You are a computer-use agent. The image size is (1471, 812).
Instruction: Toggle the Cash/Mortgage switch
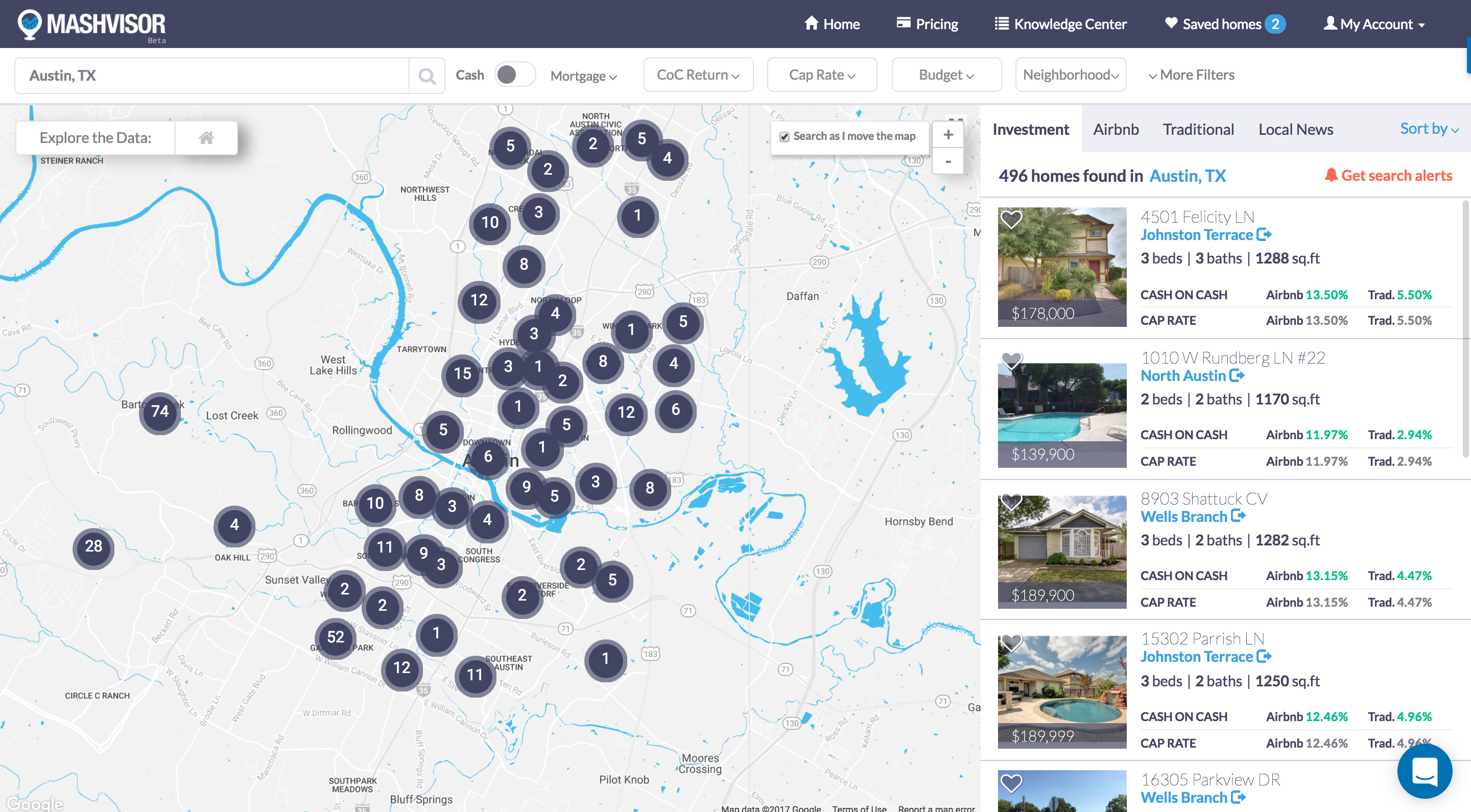pos(514,75)
